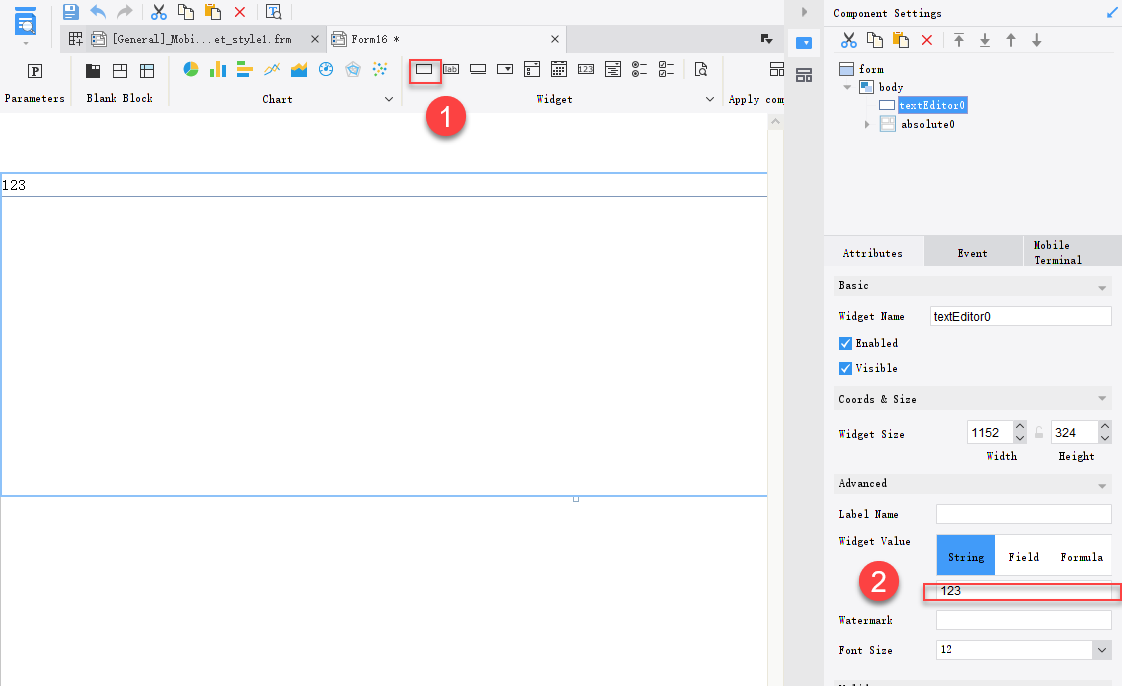Insert a pie chart

[190, 69]
